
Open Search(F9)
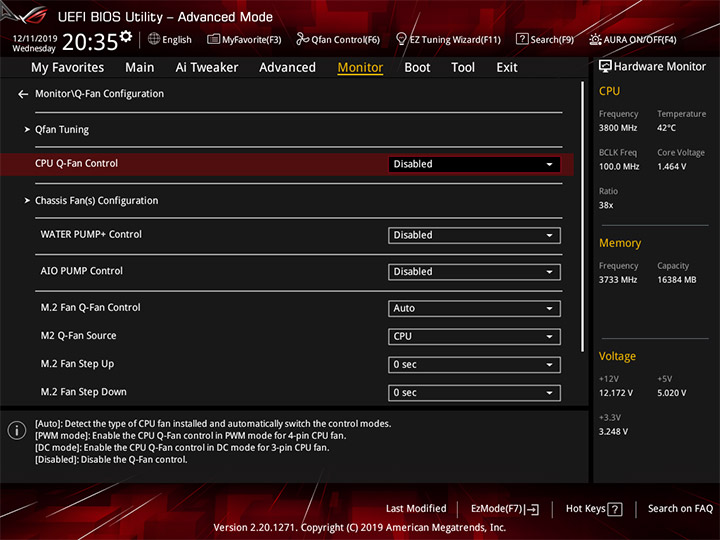pos(552,40)
